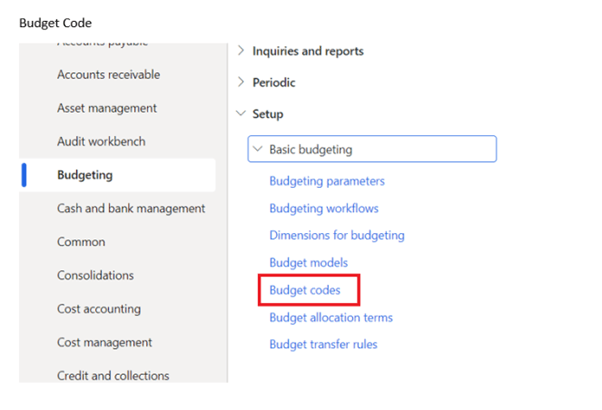The width and height of the screenshot is (602, 410).
Task: Go to Credit and collections
Action: click(113, 376)
